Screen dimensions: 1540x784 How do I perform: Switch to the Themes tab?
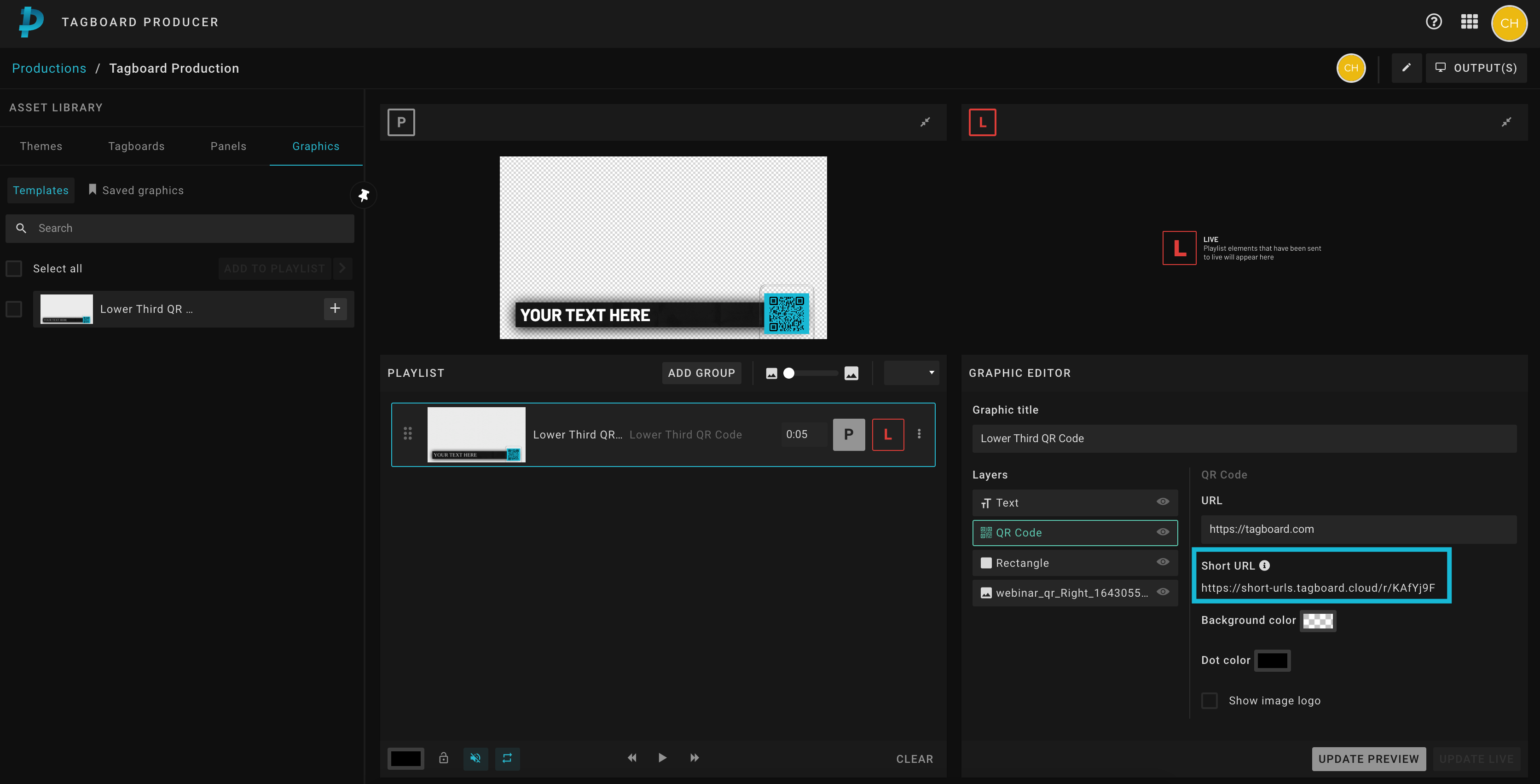(41, 146)
